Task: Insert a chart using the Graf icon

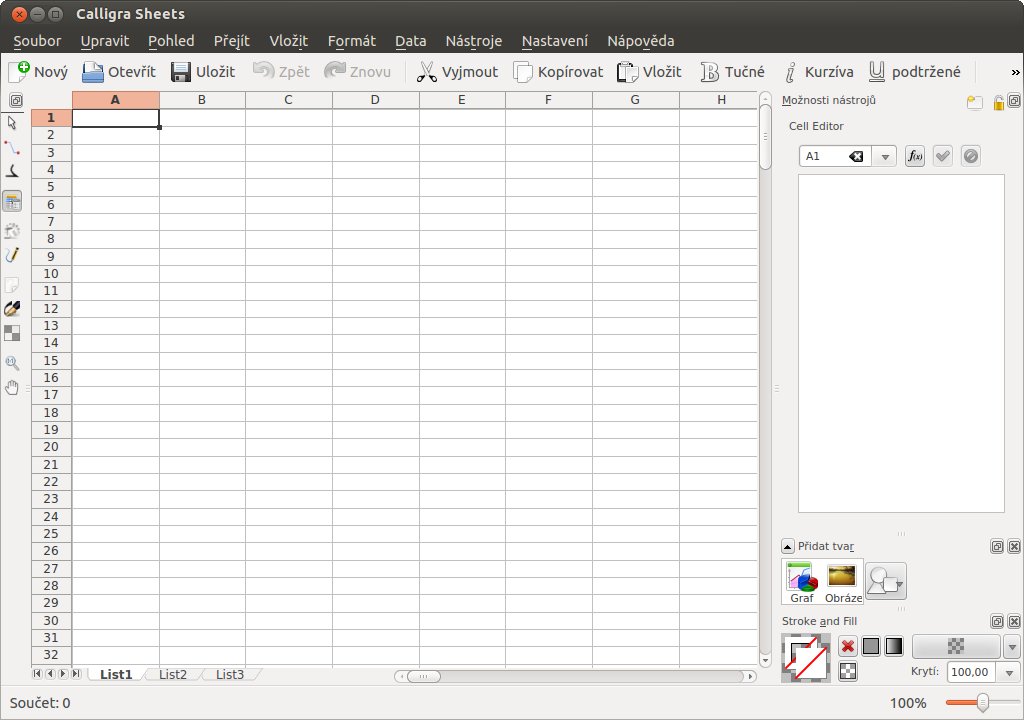Action: [x=802, y=581]
